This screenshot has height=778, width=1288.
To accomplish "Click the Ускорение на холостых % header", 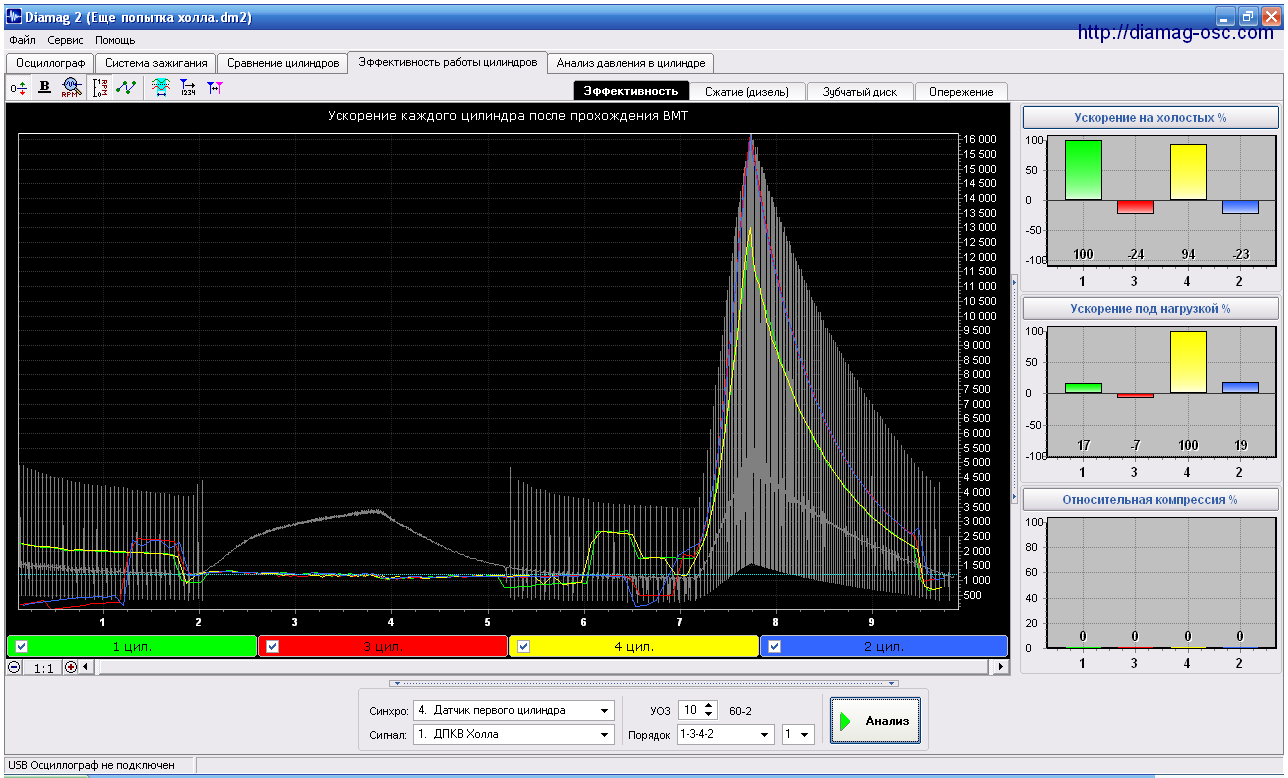I will (1150, 117).
